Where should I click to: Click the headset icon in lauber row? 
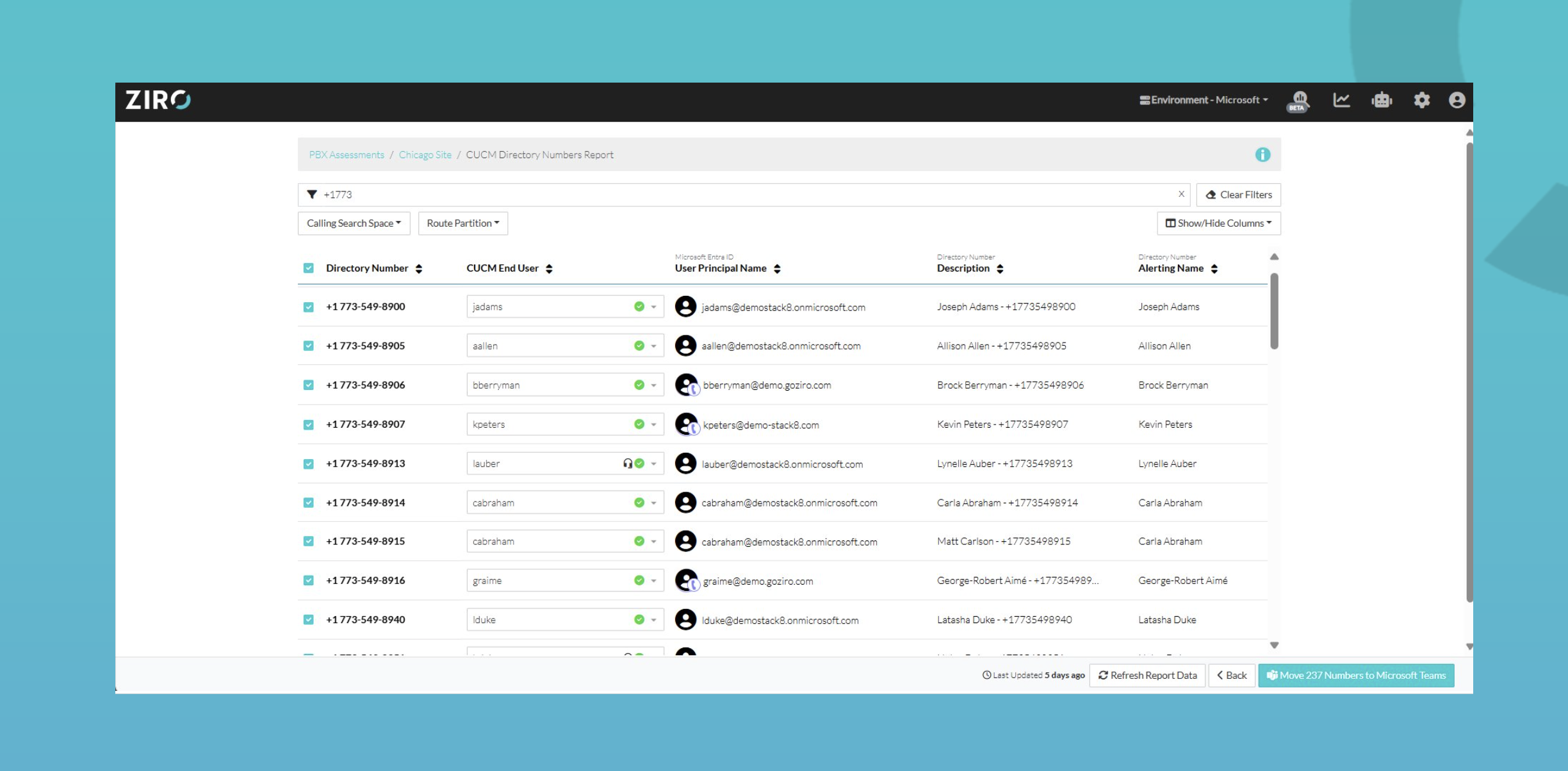pos(628,464)
